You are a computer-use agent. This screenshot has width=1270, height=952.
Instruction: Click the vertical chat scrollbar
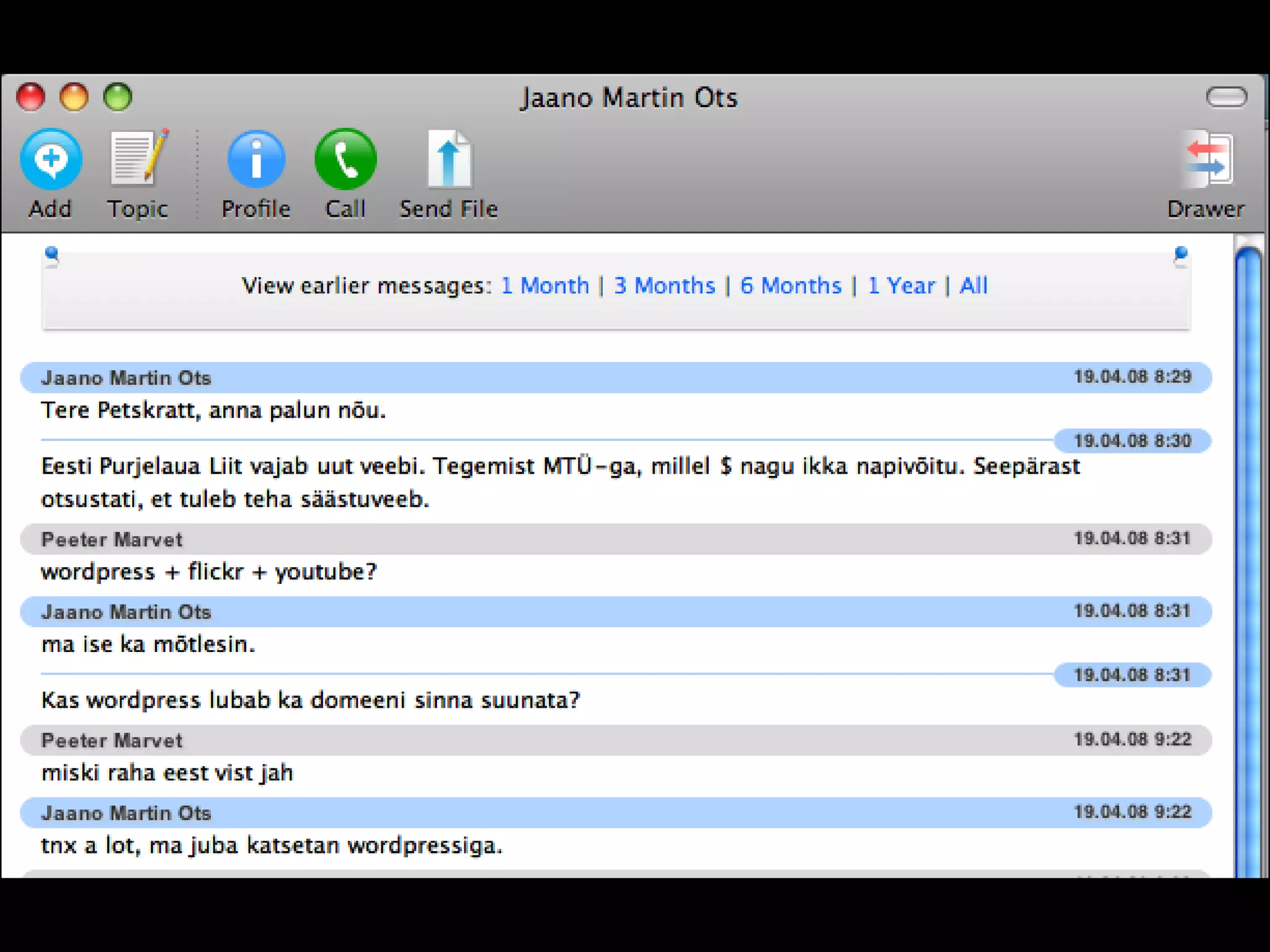point(1248,558)
